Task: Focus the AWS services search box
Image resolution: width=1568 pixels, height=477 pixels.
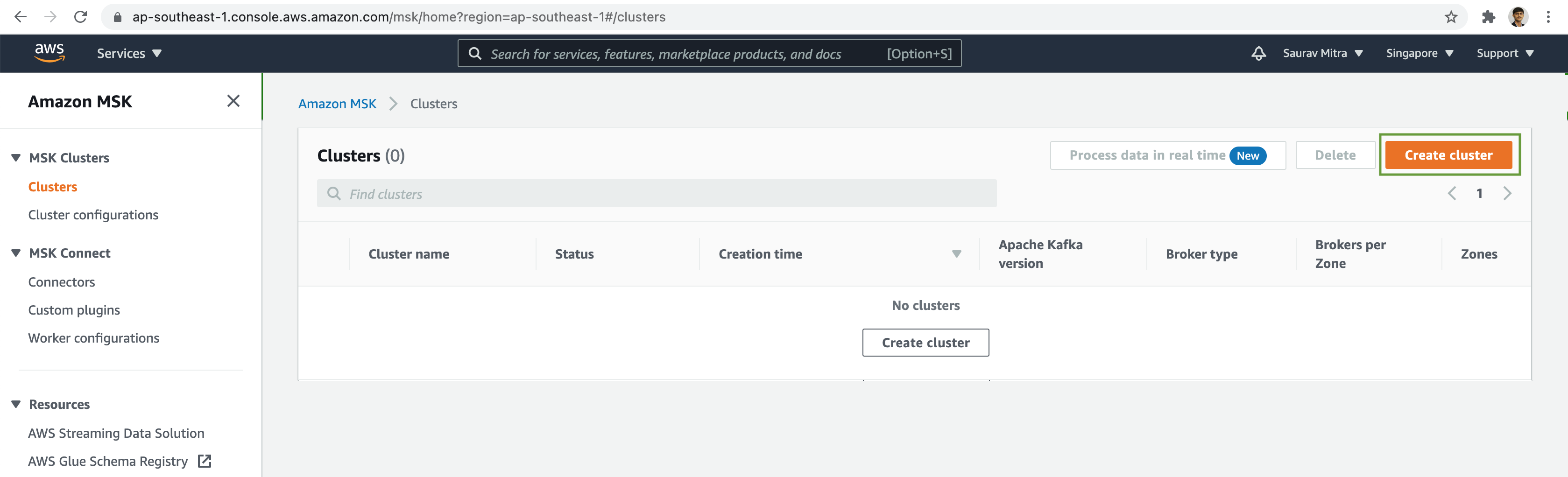Action: (x=709, y=54)
